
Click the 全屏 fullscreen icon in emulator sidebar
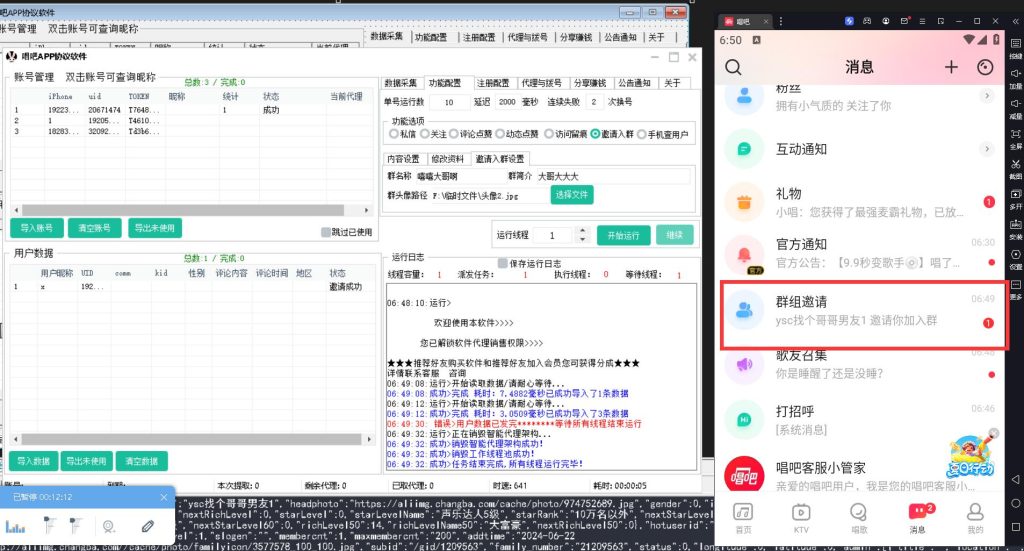pyautogui.click(x=1015, y=138)
